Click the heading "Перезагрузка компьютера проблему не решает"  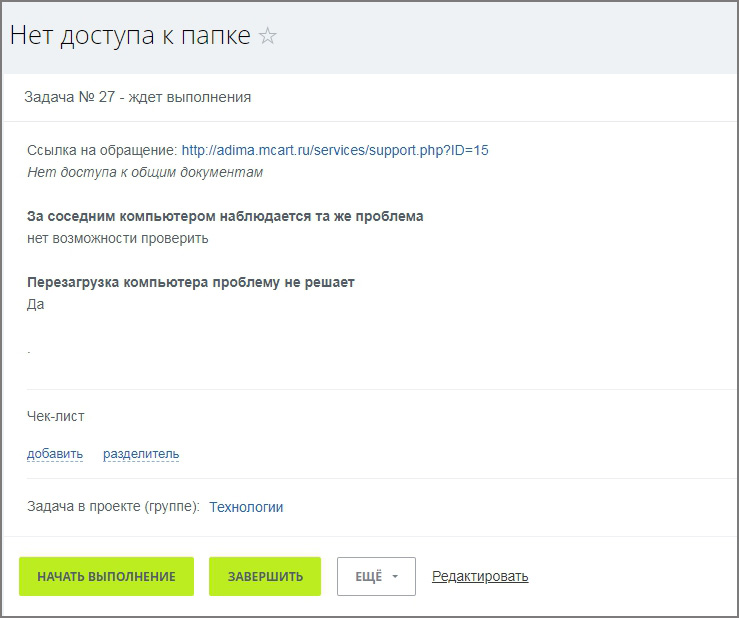(x=191, y=282)
